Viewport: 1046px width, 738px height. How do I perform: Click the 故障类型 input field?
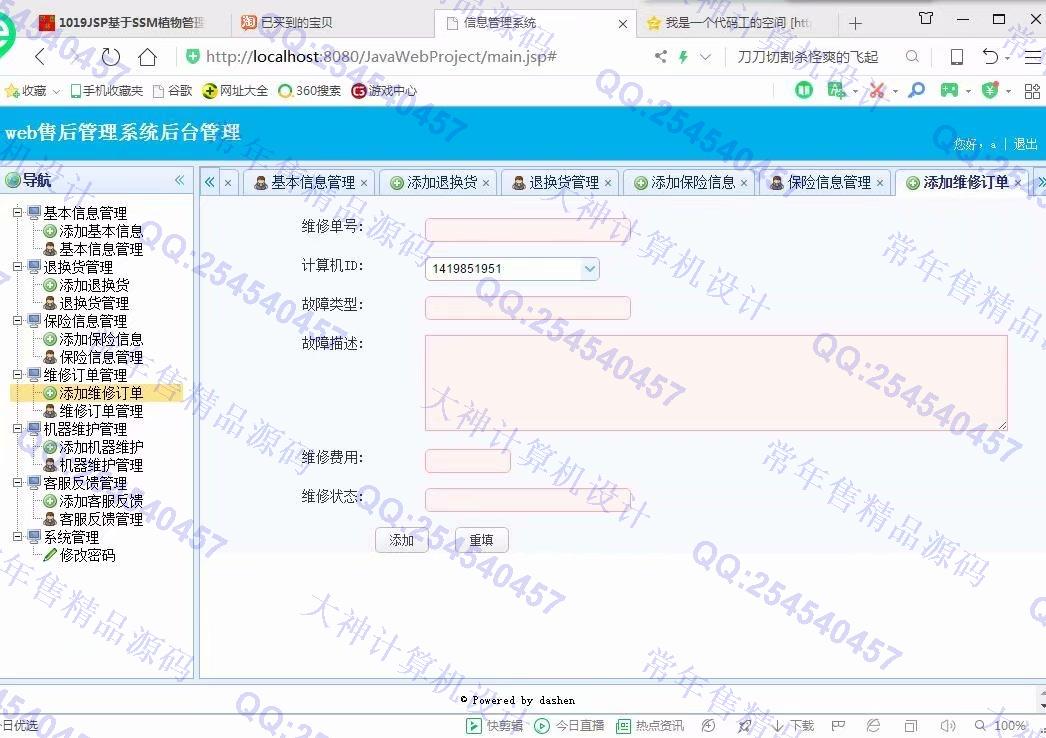click(528, 308)
